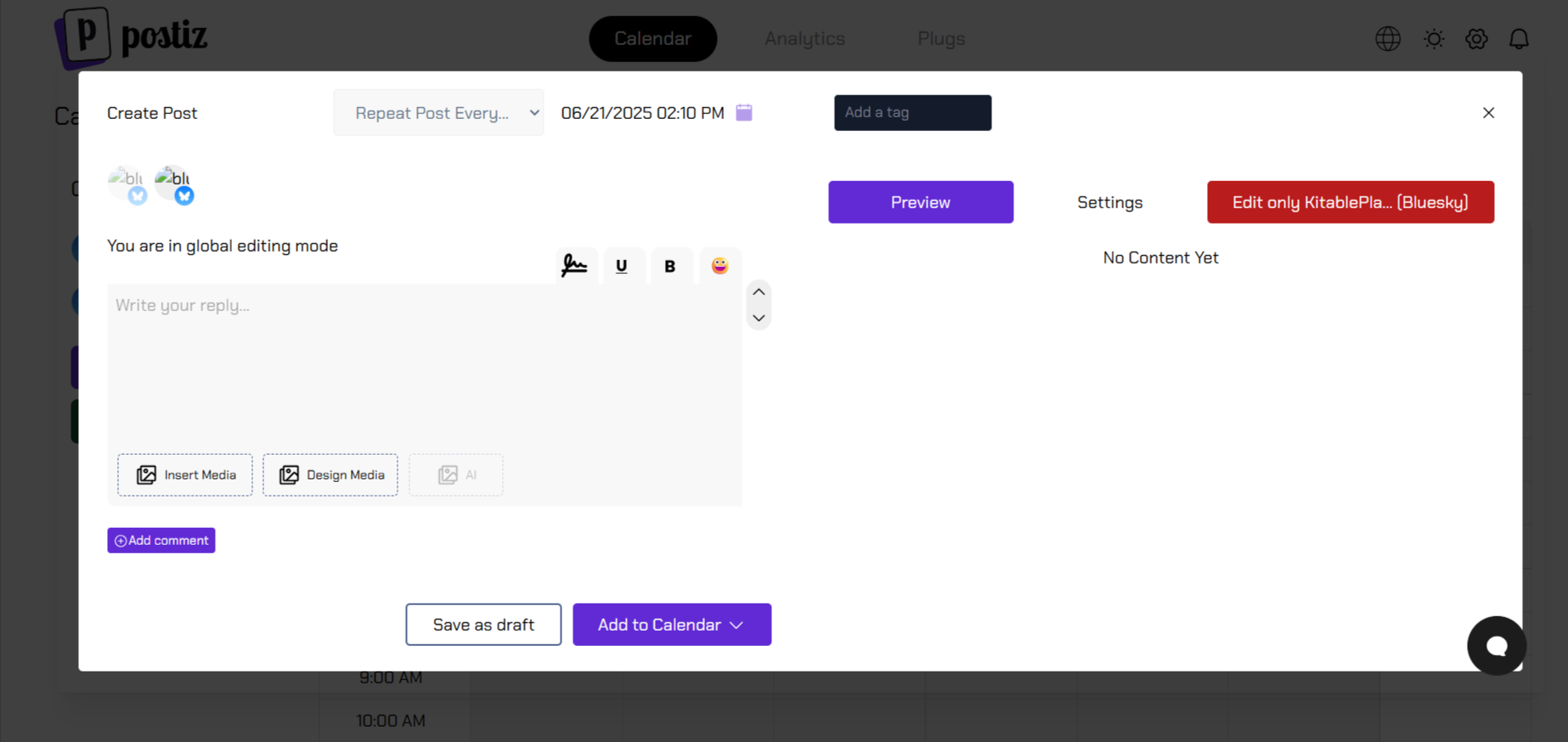Toggle underline formatting
1568x742 pixels.
[622, 266]
